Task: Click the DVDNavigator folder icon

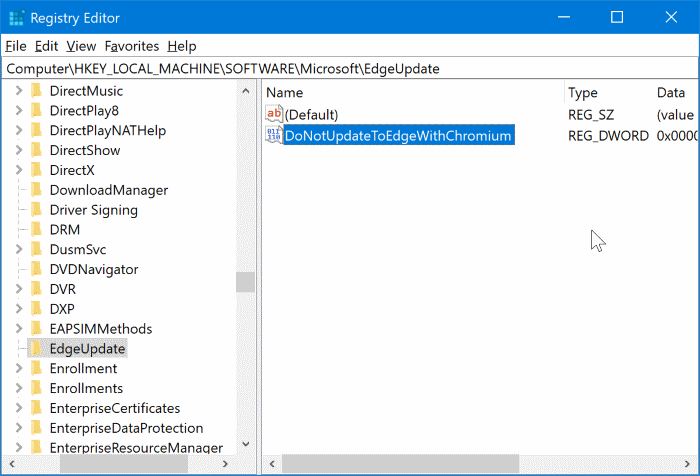Action: (x=37, y=269)
